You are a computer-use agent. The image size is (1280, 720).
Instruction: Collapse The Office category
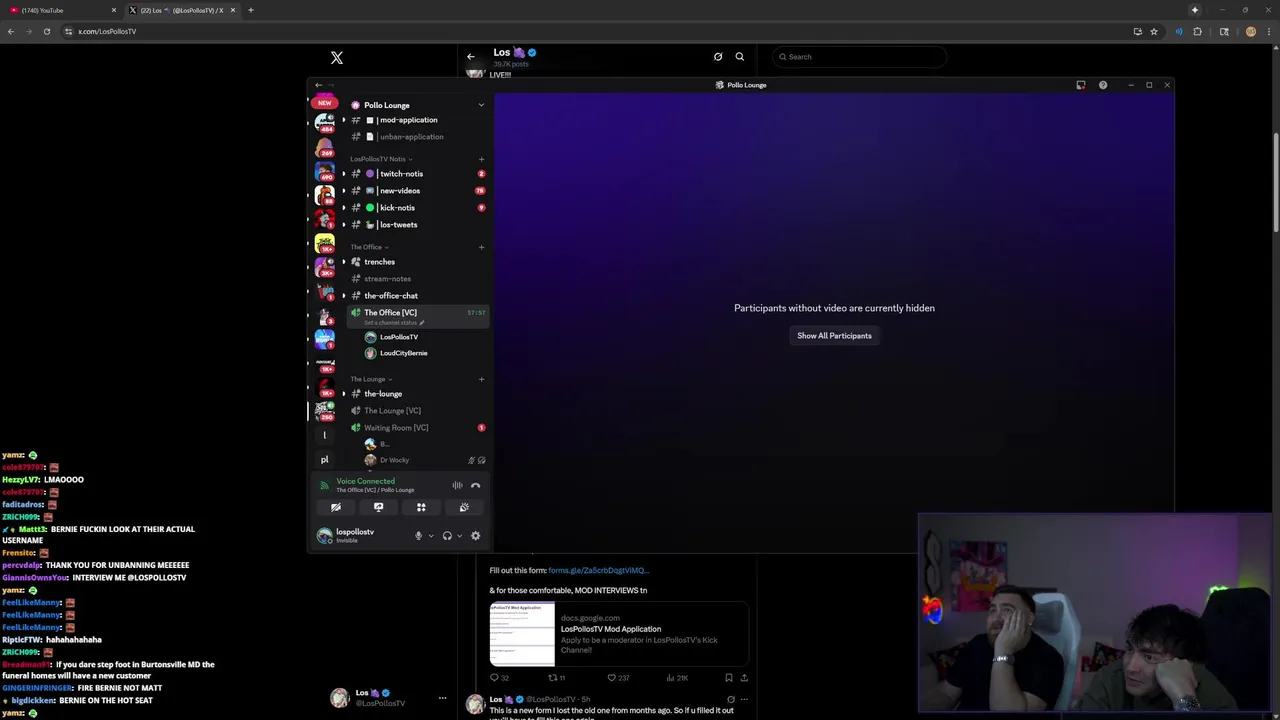(x=369, y=247)
